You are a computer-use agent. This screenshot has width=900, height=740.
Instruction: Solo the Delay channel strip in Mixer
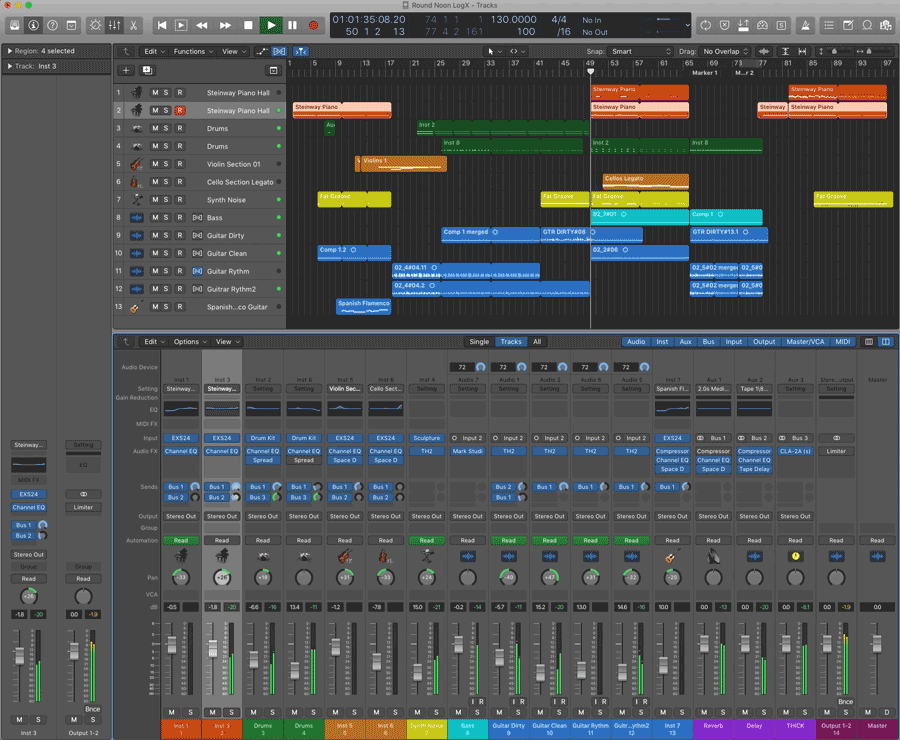(x=763, y=712)
